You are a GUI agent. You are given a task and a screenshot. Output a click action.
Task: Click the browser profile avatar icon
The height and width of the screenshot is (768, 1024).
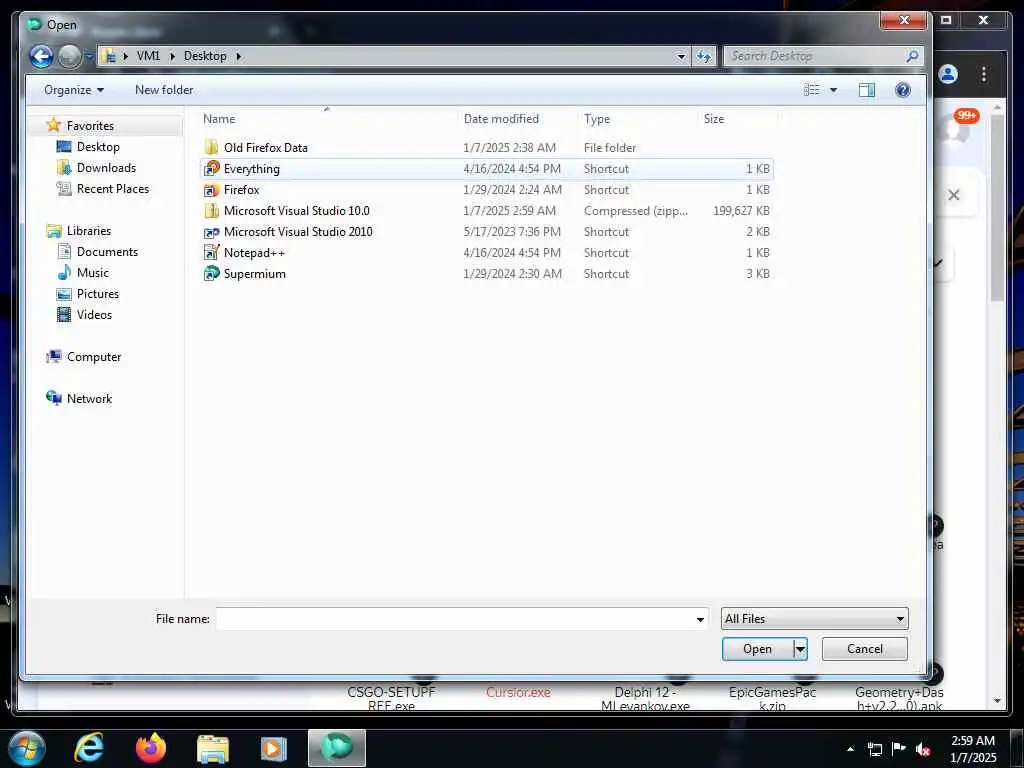pyautogui.click(x=948, y=74)
